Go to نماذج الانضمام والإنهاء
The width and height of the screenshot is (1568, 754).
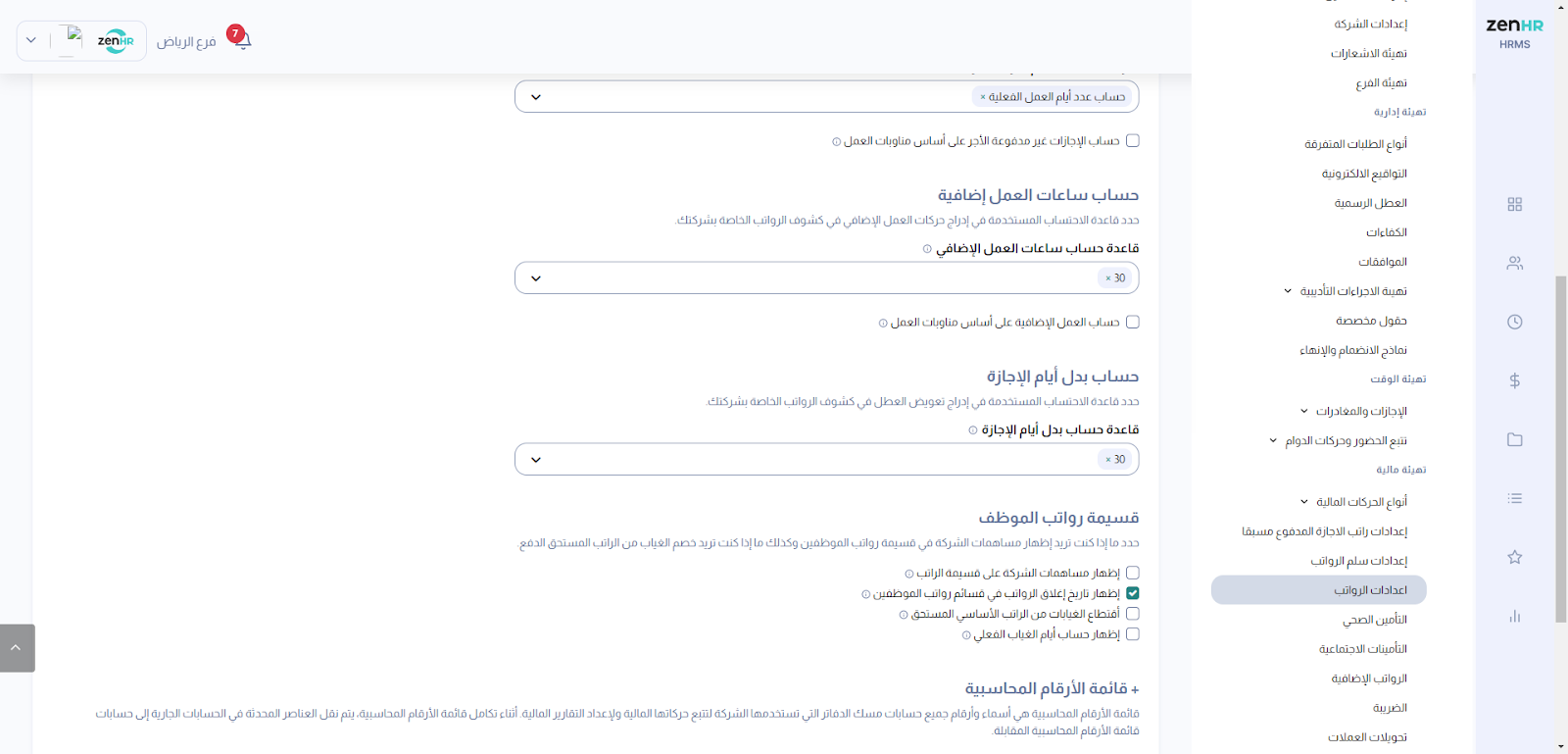1353,350
